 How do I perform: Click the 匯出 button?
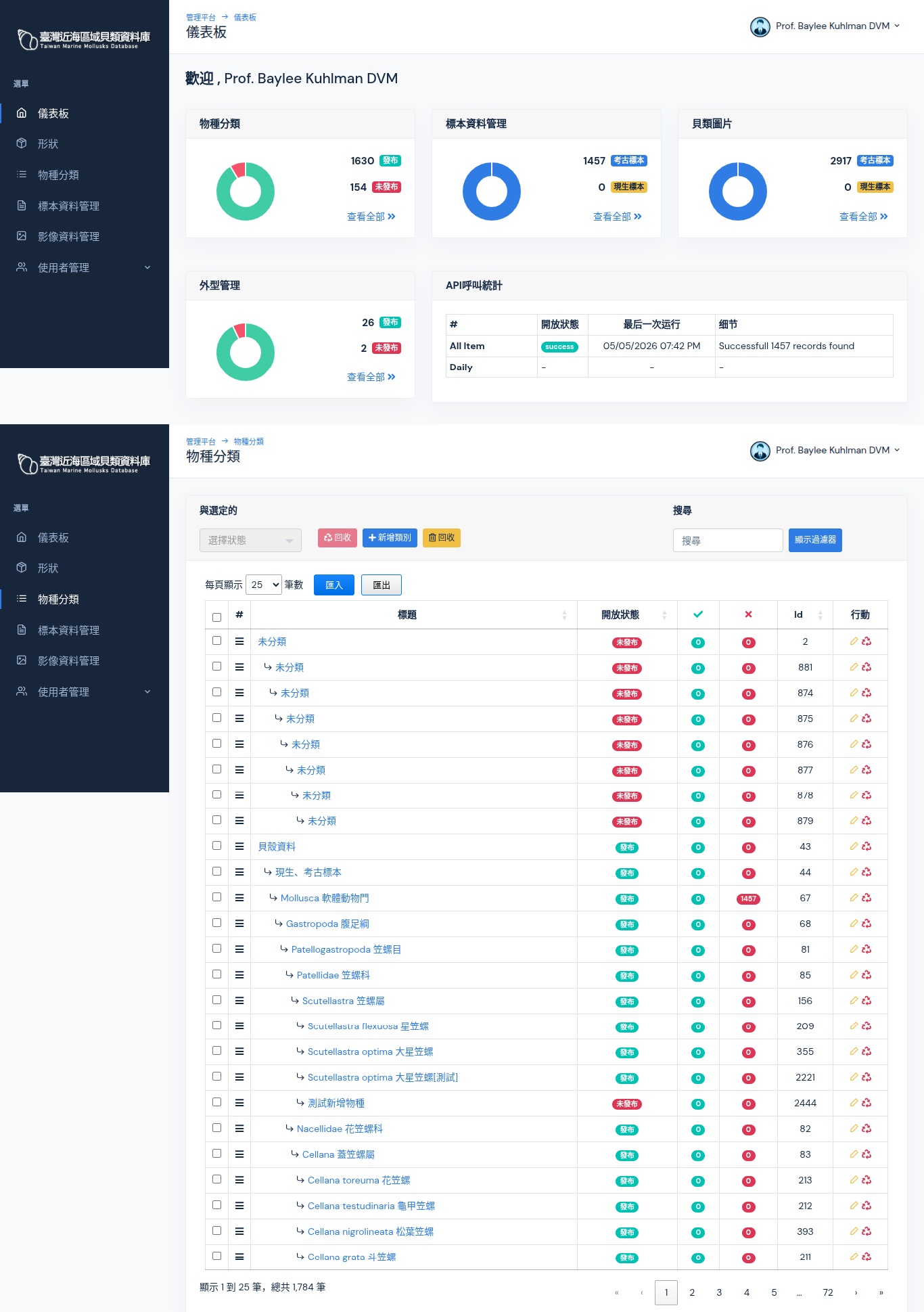pos(382,585)
